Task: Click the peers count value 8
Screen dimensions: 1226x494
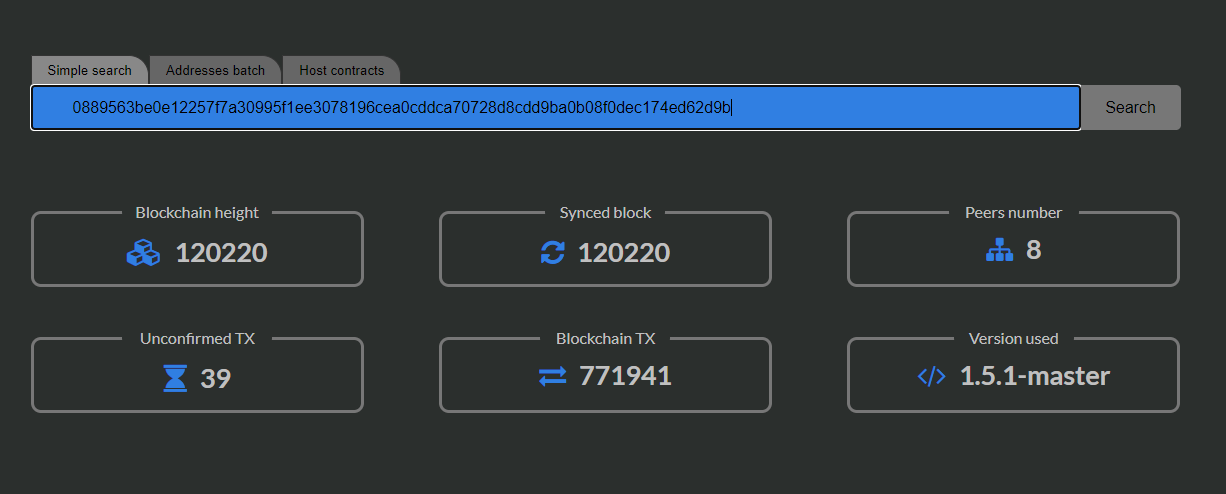Action: pos(1033,250)
